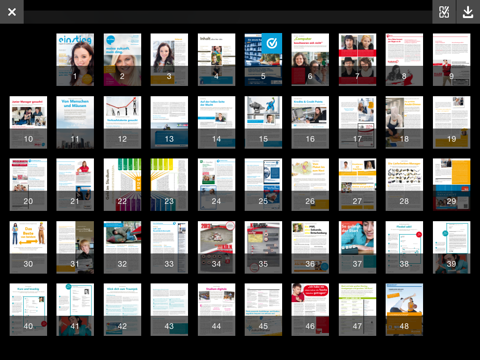Open page 6 thumbnail
Viewport: 480px width, 360px height.
[310, 60]
